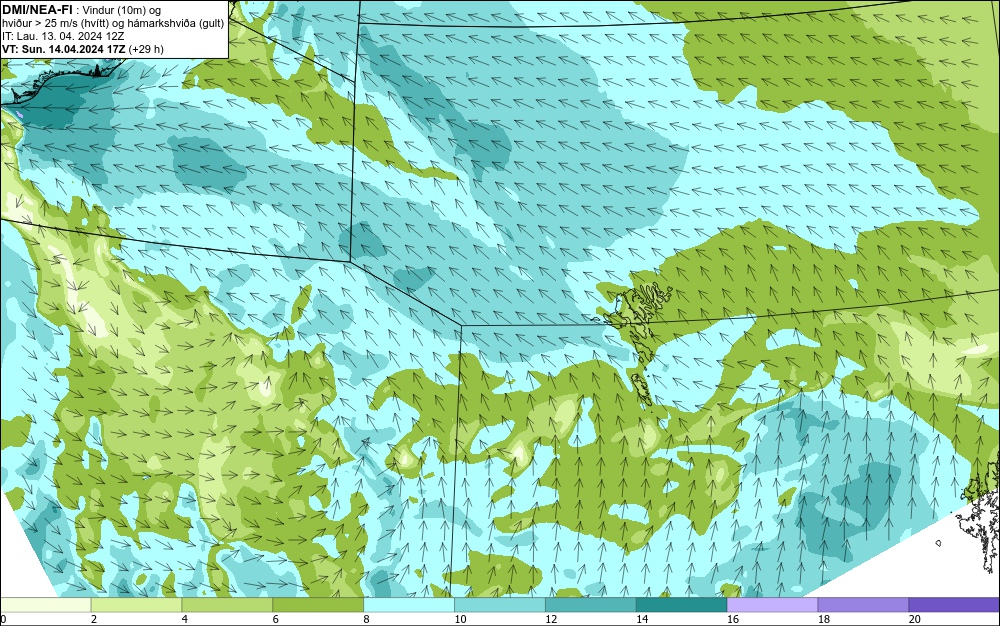Screen dimensions: 1000x626
Task: Click the 10–12 m/s light teal legend swatch
Action: (x=500, y=605)
